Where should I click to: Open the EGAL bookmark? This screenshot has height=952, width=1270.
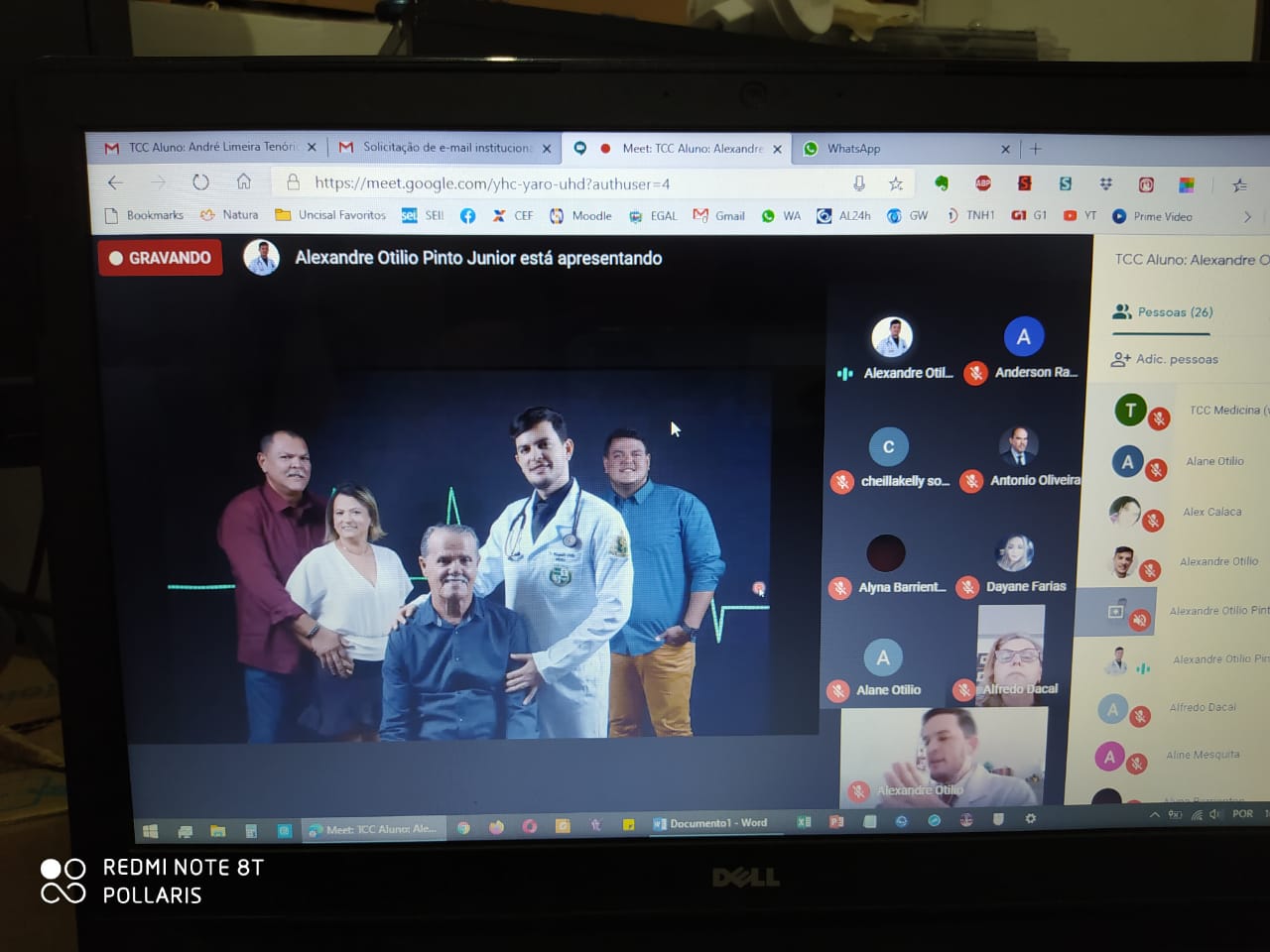(x=654, y=215)
